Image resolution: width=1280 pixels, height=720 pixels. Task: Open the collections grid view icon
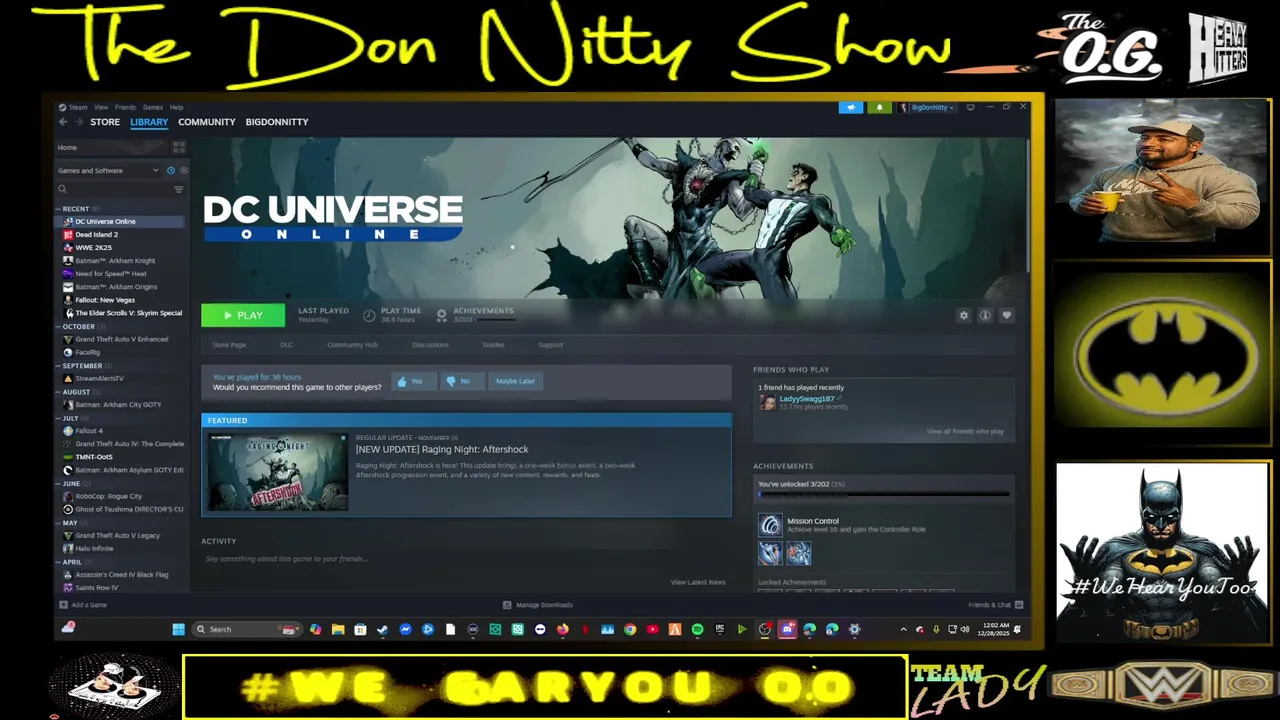179,147
